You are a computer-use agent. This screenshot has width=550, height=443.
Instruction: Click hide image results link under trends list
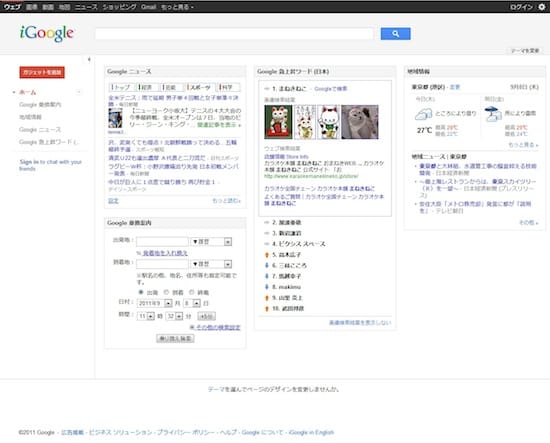(x=360, y=322)
